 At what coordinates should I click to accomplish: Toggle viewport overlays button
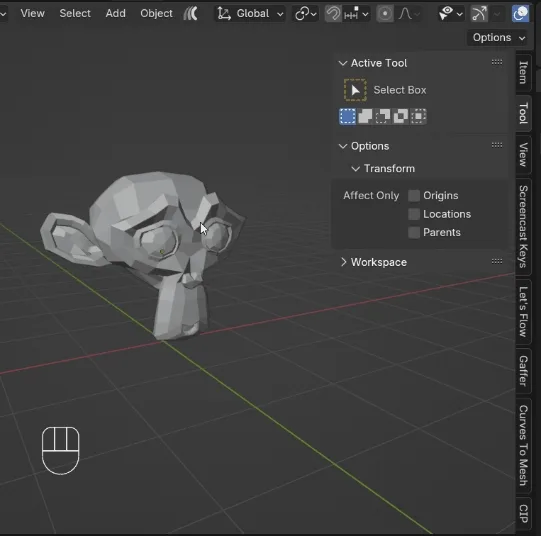tap(521, 14)
